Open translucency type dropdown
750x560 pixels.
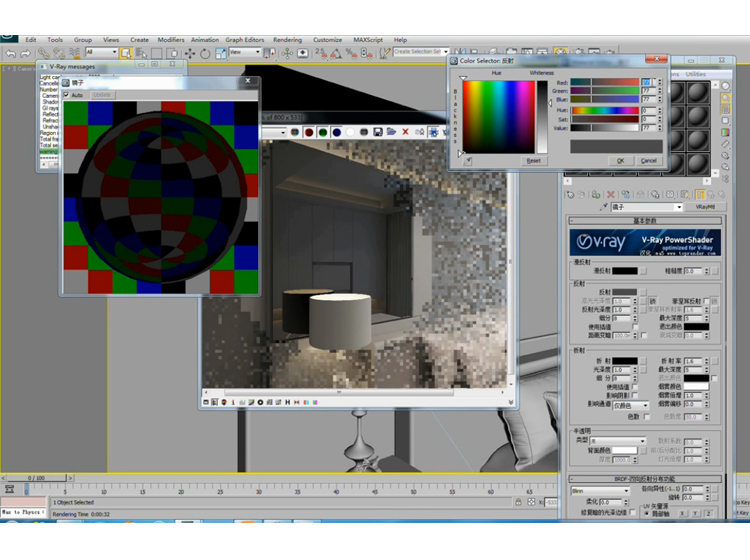[x=618, y=441]
